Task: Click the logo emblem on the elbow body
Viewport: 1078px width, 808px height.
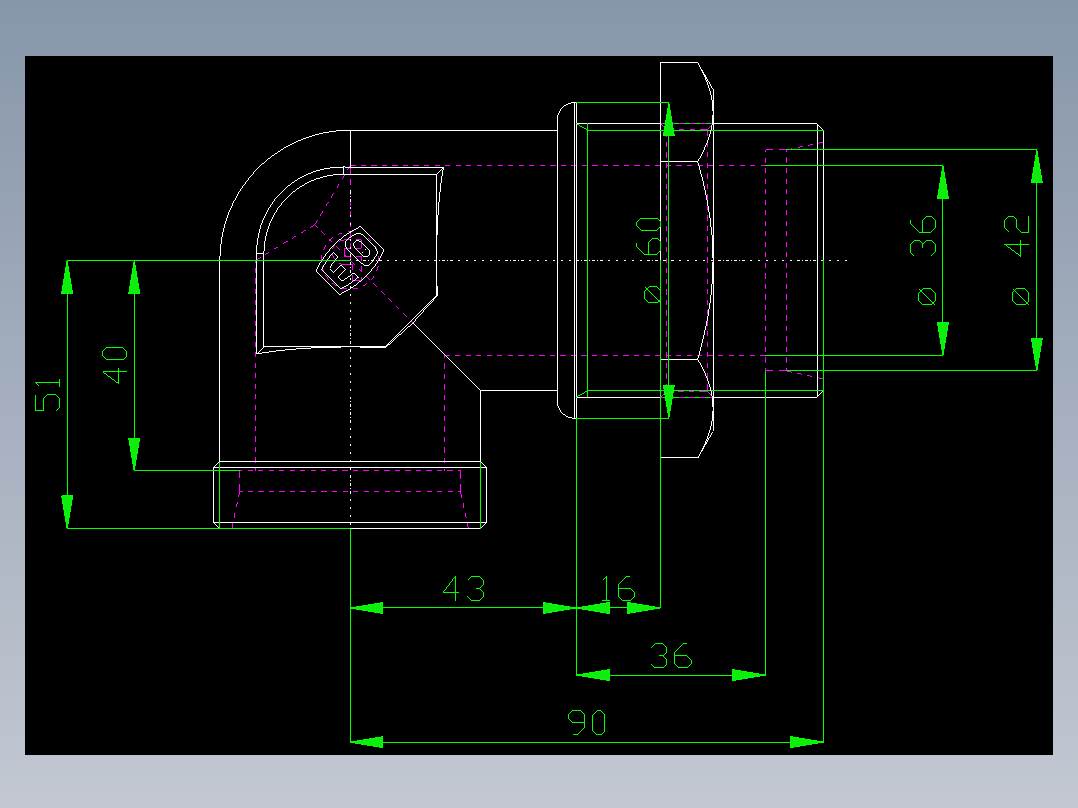Action: tap(350, 260)
